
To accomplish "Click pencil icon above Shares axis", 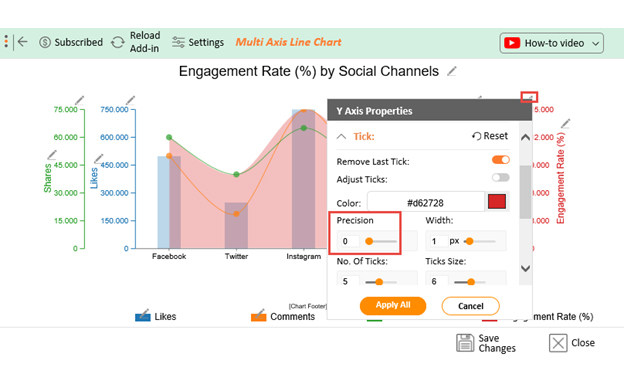I will click(80, 100).
